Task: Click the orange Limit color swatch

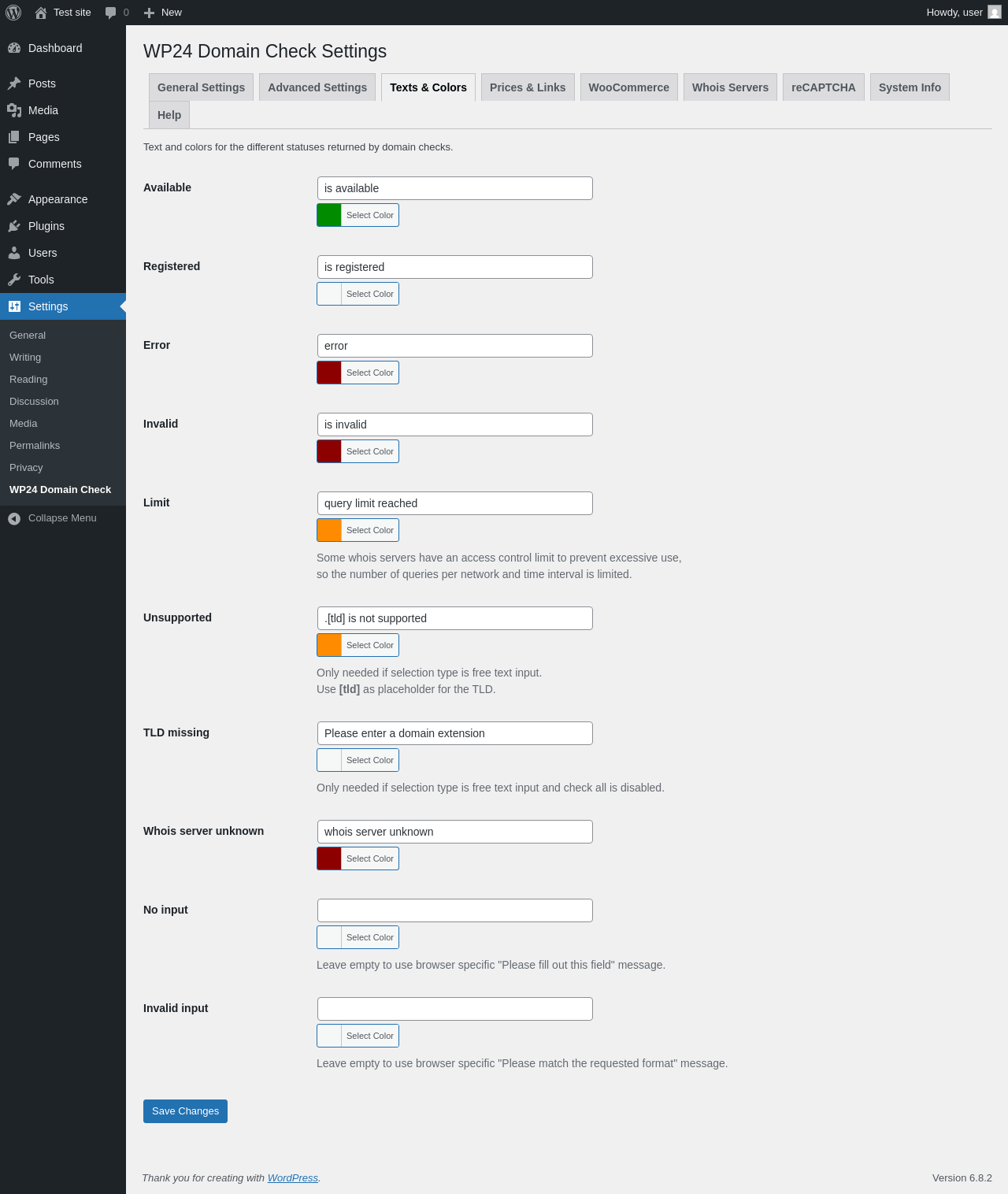Action: click(329, 530)
